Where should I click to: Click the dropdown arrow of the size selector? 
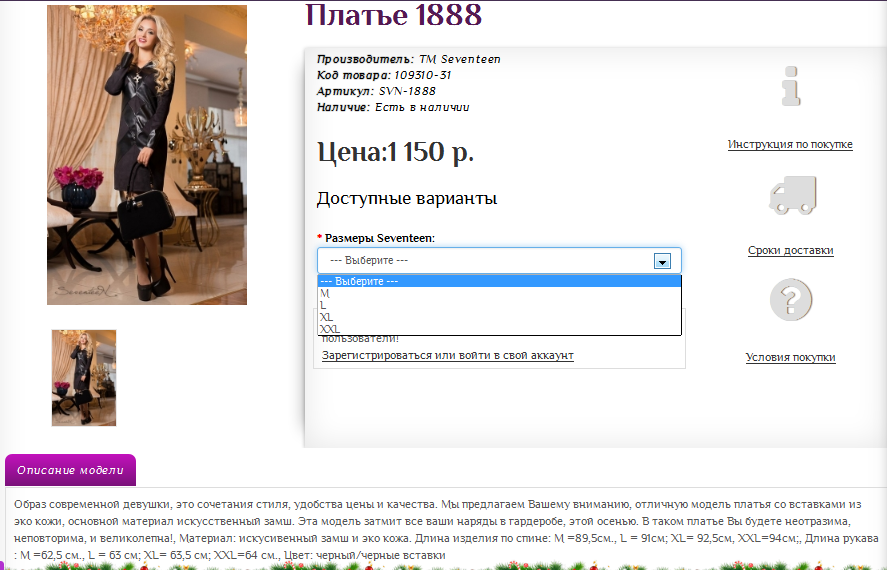click(662, 261)
